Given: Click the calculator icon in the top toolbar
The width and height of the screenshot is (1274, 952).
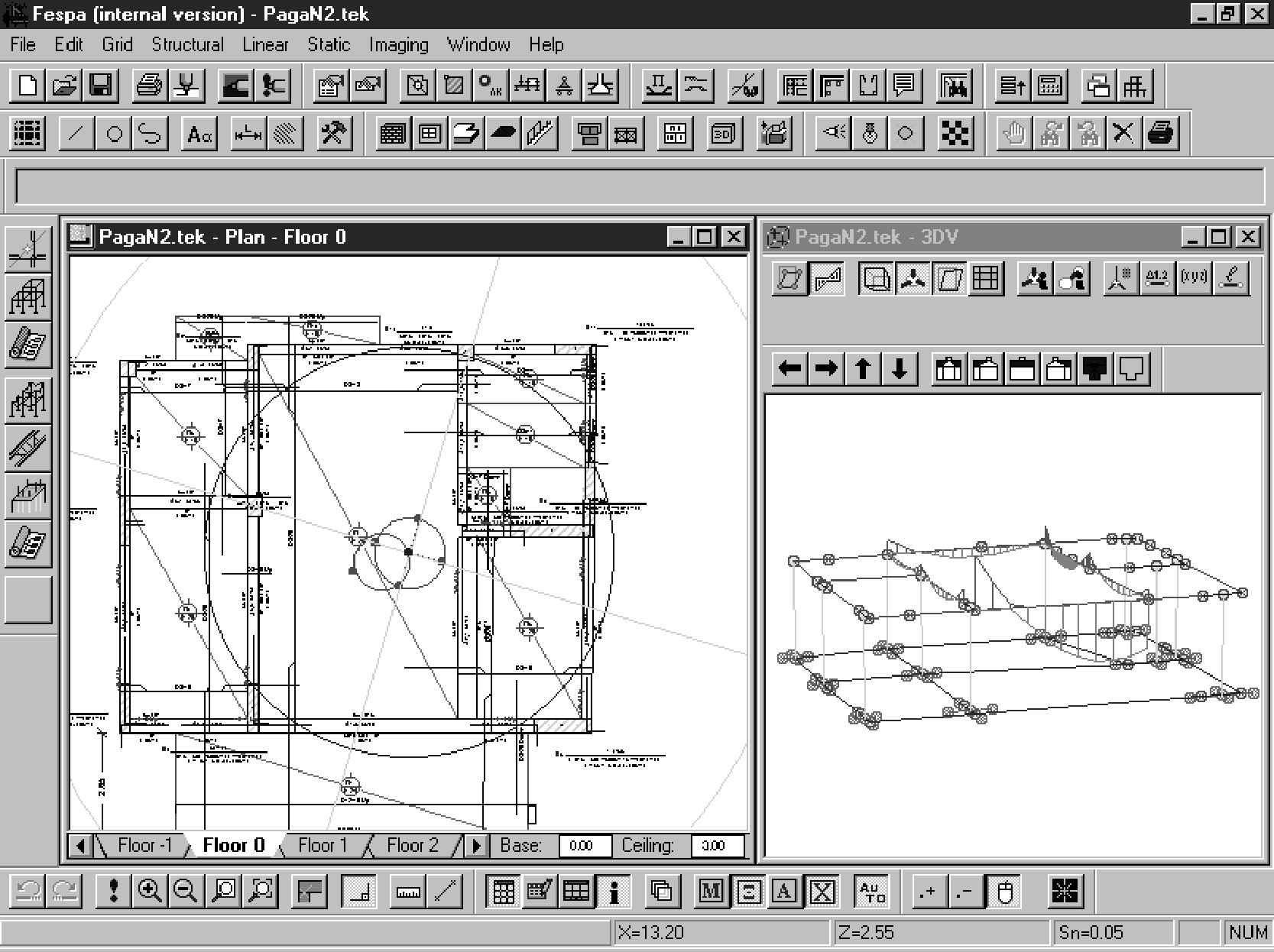Looking at the screenshot, I should point(1050,86).
